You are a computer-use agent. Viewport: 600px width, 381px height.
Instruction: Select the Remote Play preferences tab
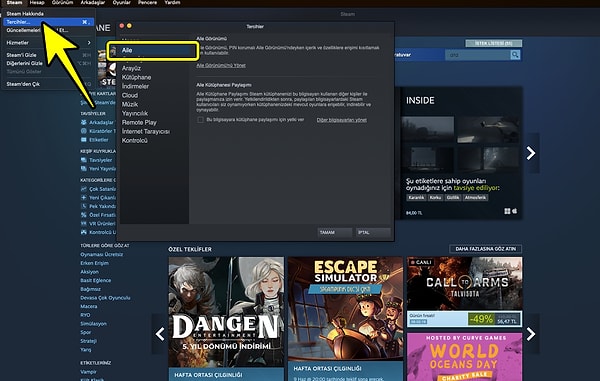click(x=139, y=122)
